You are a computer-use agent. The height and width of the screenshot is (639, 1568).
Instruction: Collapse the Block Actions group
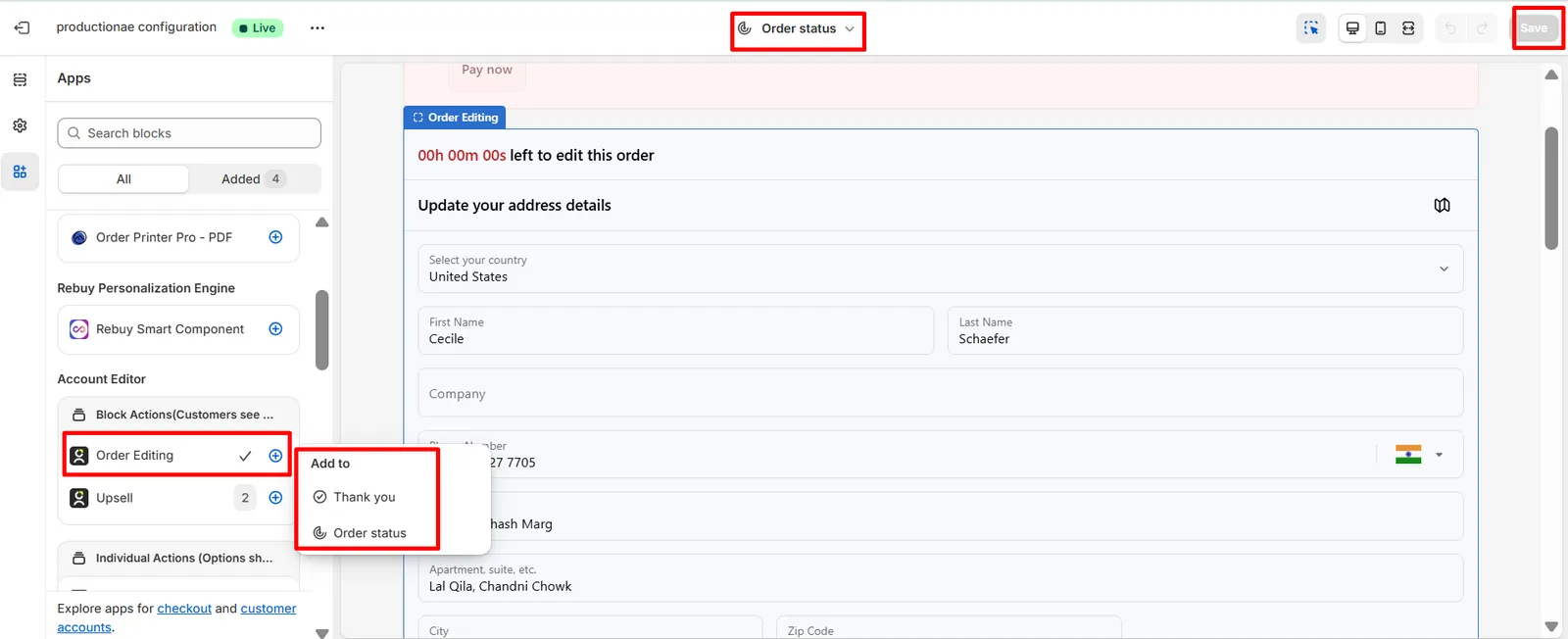tap(178, 415)
